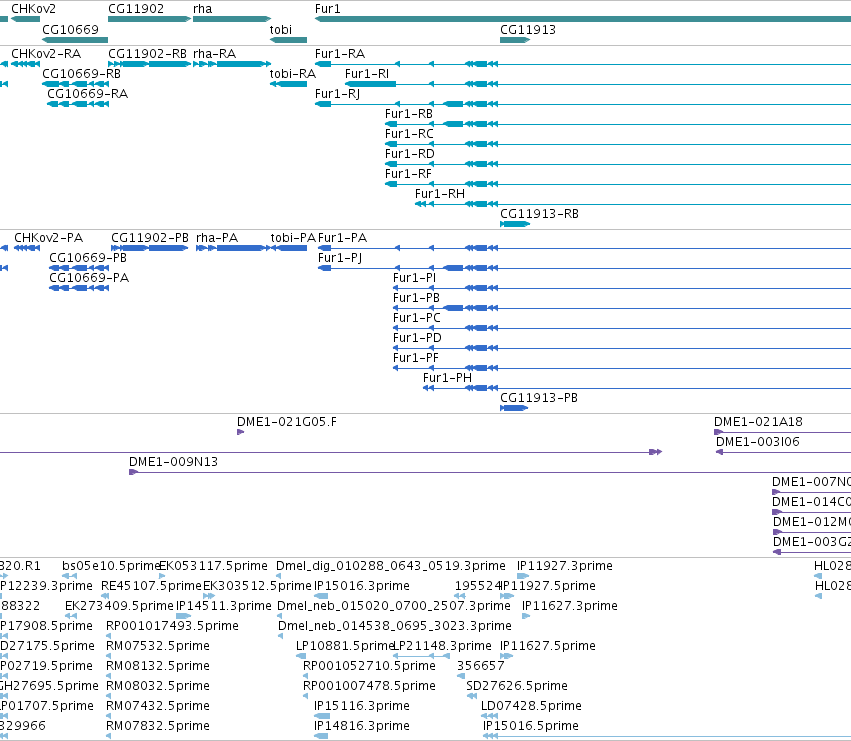Select the Dmel_neb_014538_0695_3023.3prime label
The width and height of the screenshot is (851, 741).
coord(395,626)
